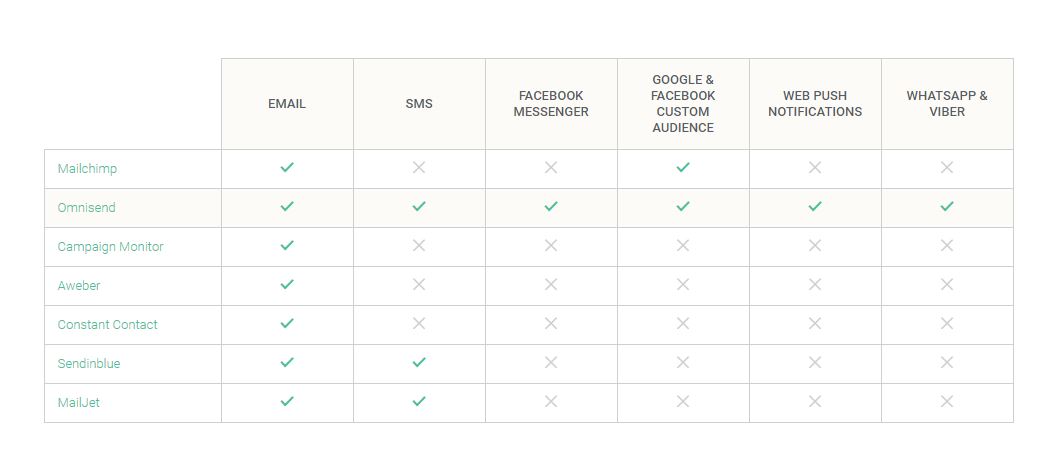Click Campaign Monitor's Facebook Messenger cross icon
The width and height of the screenshot is (1059, 467).
pos(551,246)
